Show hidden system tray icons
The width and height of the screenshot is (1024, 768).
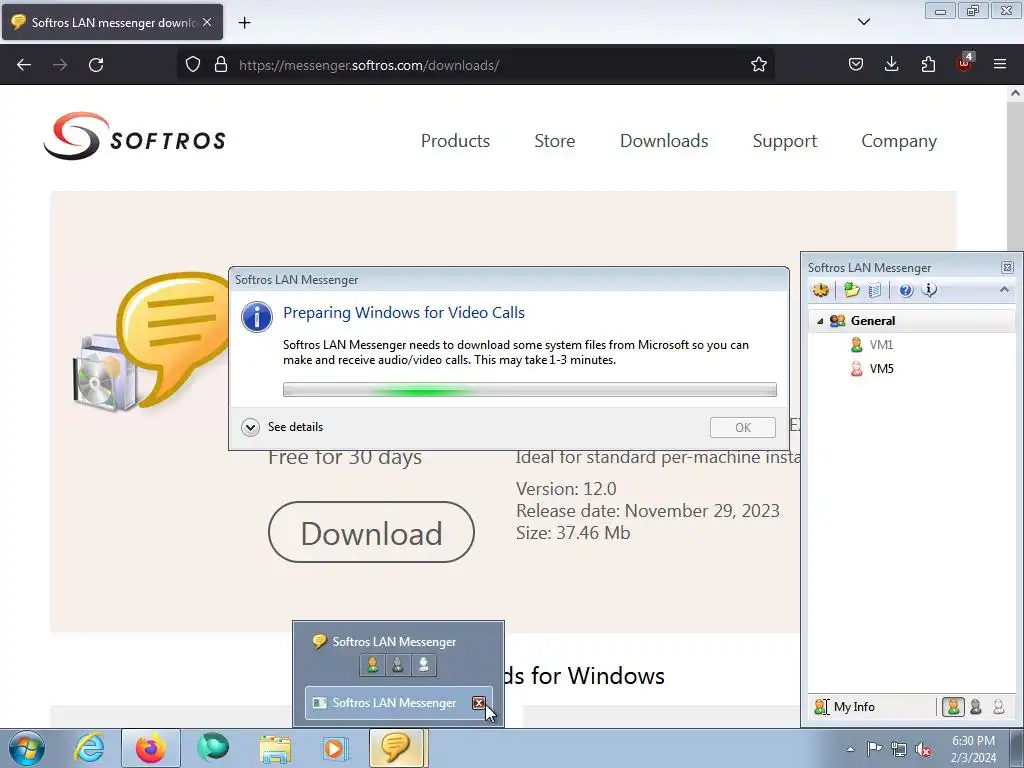pyautogui.click(x=850, y=749)
